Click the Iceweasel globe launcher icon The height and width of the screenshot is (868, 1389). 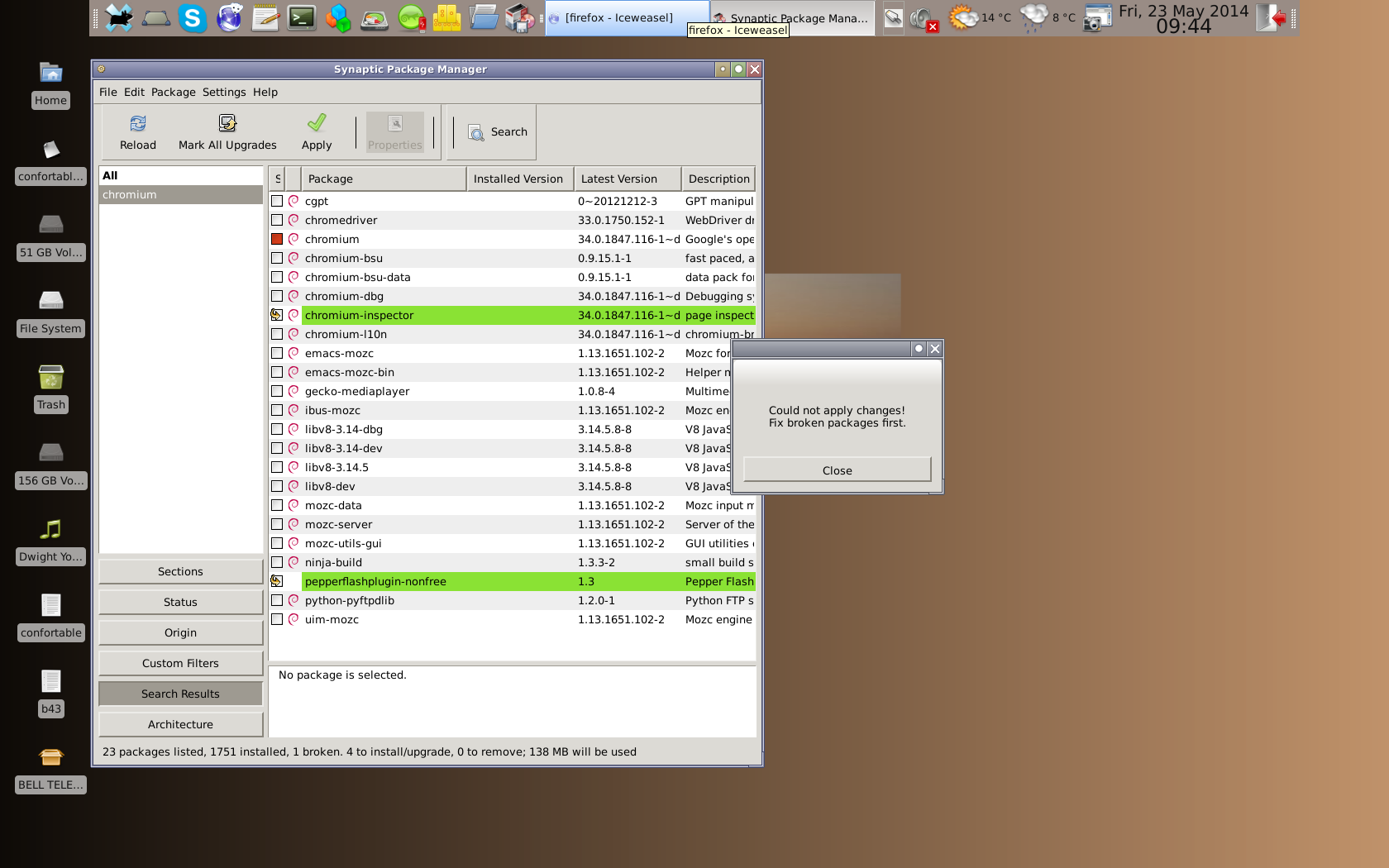(229, 17)
